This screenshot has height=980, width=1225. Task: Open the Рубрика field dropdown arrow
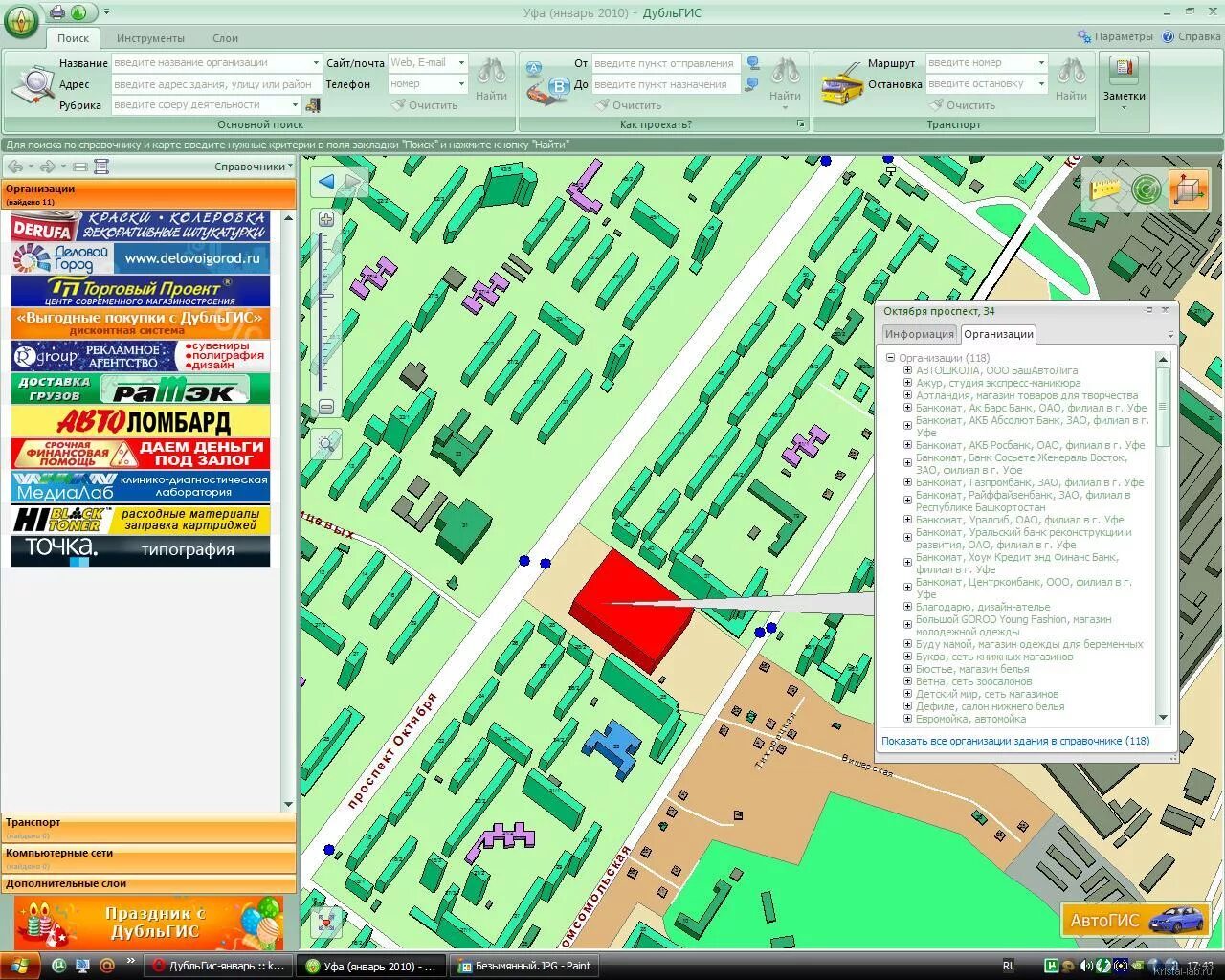[x=295, y=104]
